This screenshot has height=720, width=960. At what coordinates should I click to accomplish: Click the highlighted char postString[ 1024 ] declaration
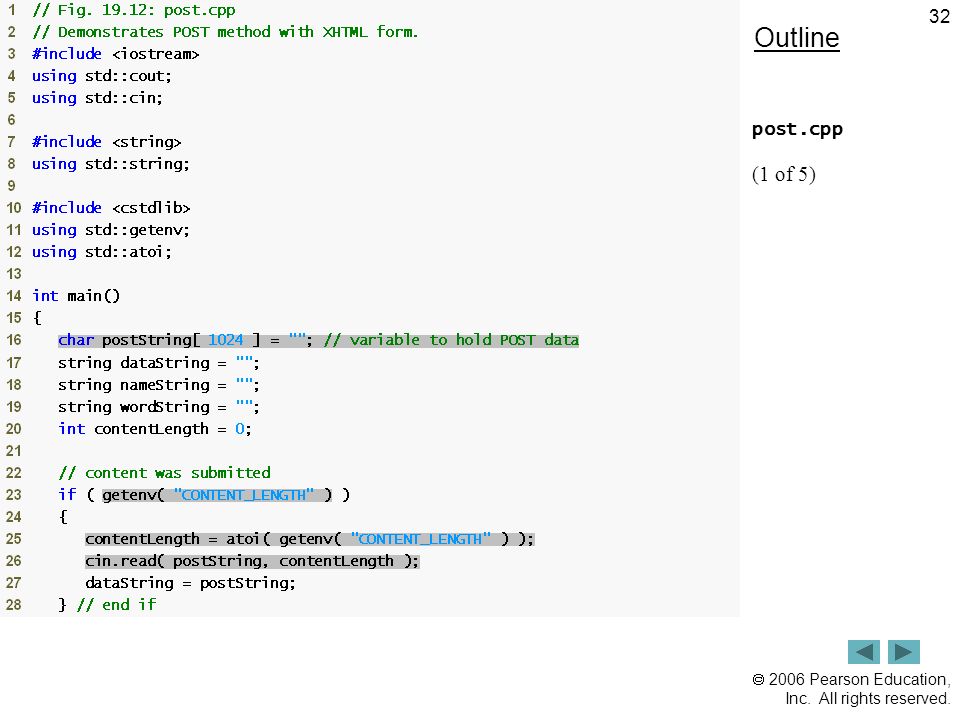point(185,340)
